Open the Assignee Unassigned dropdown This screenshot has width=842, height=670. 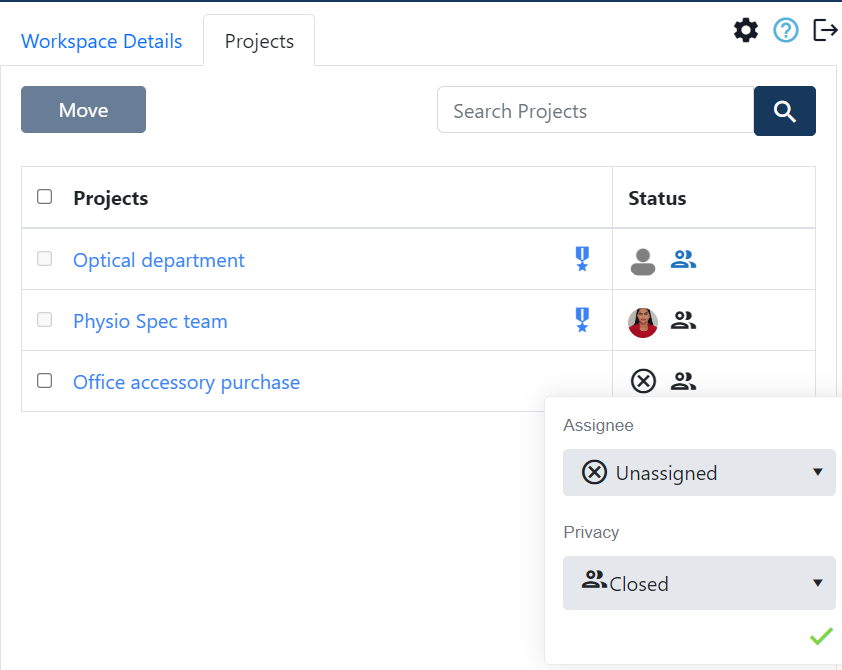[x=699, y=473]
